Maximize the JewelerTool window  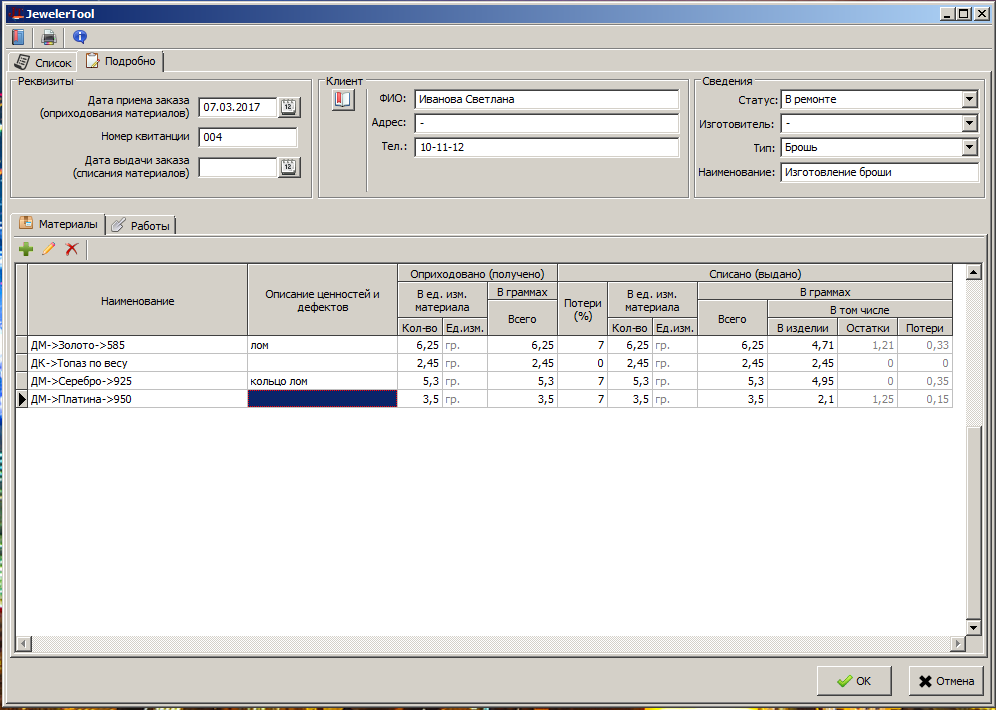pos(964,13)
